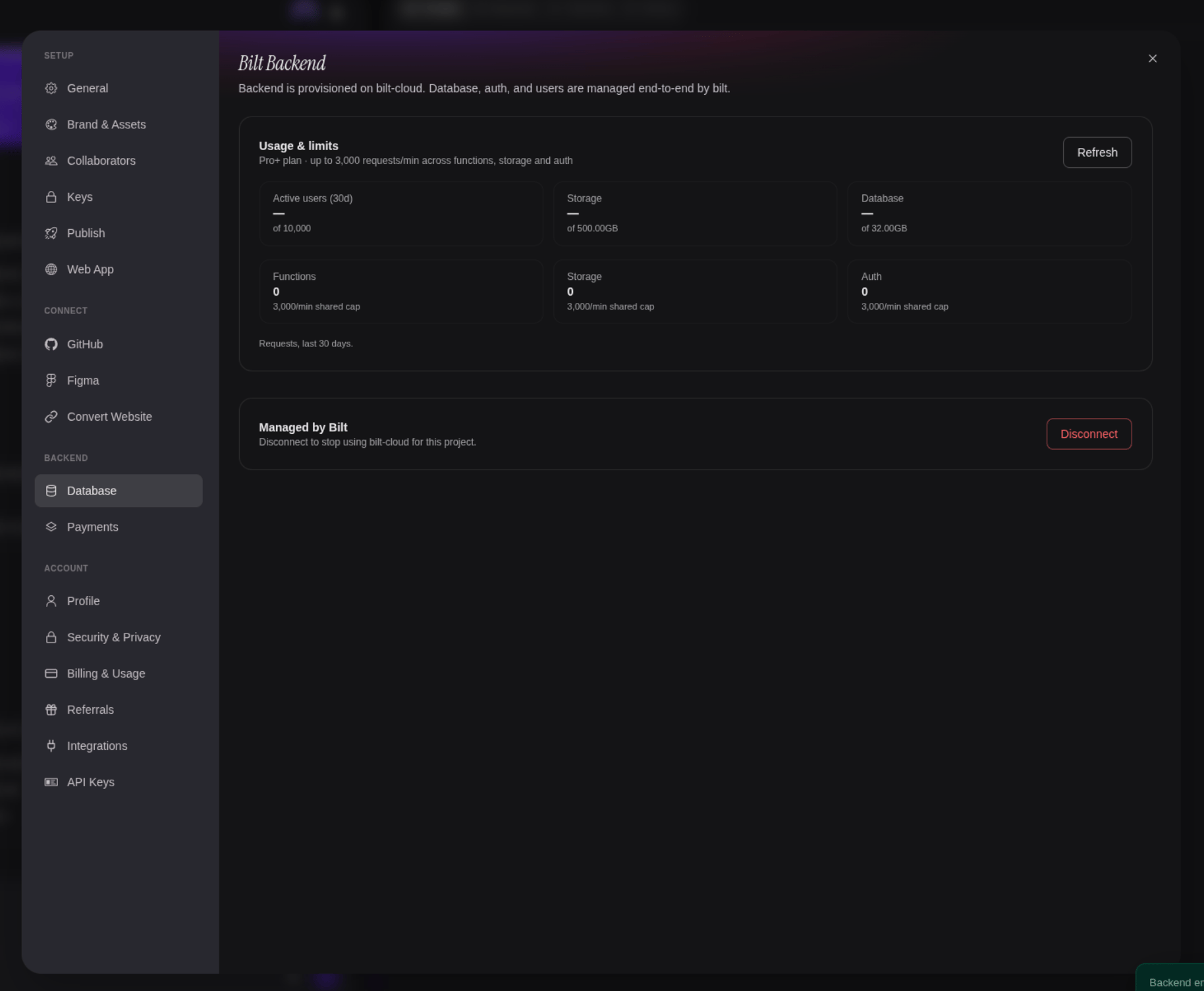Close the Bilt Backend settings dialog
The height and width of the screenshot is (991, 1204).
[1152, 59]
